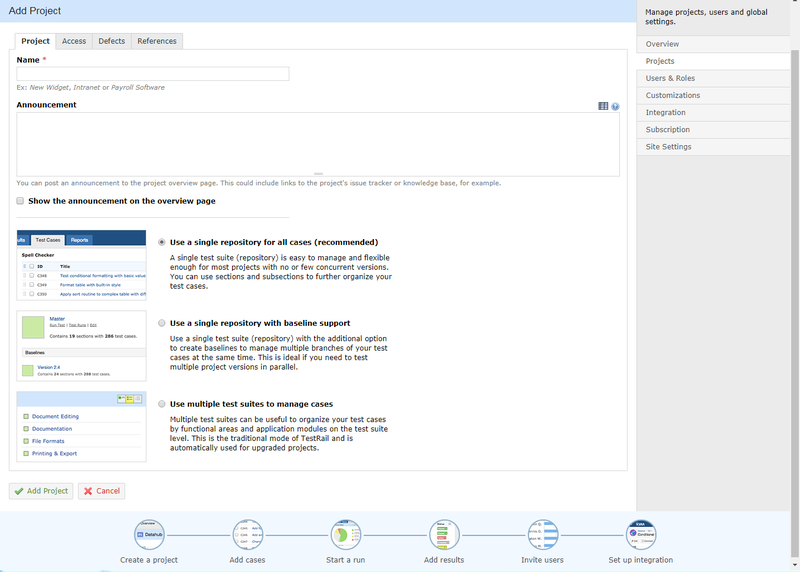Click the 'Set up integration' label
This screenshot has height=572, width=800.
tap(641, 560)
